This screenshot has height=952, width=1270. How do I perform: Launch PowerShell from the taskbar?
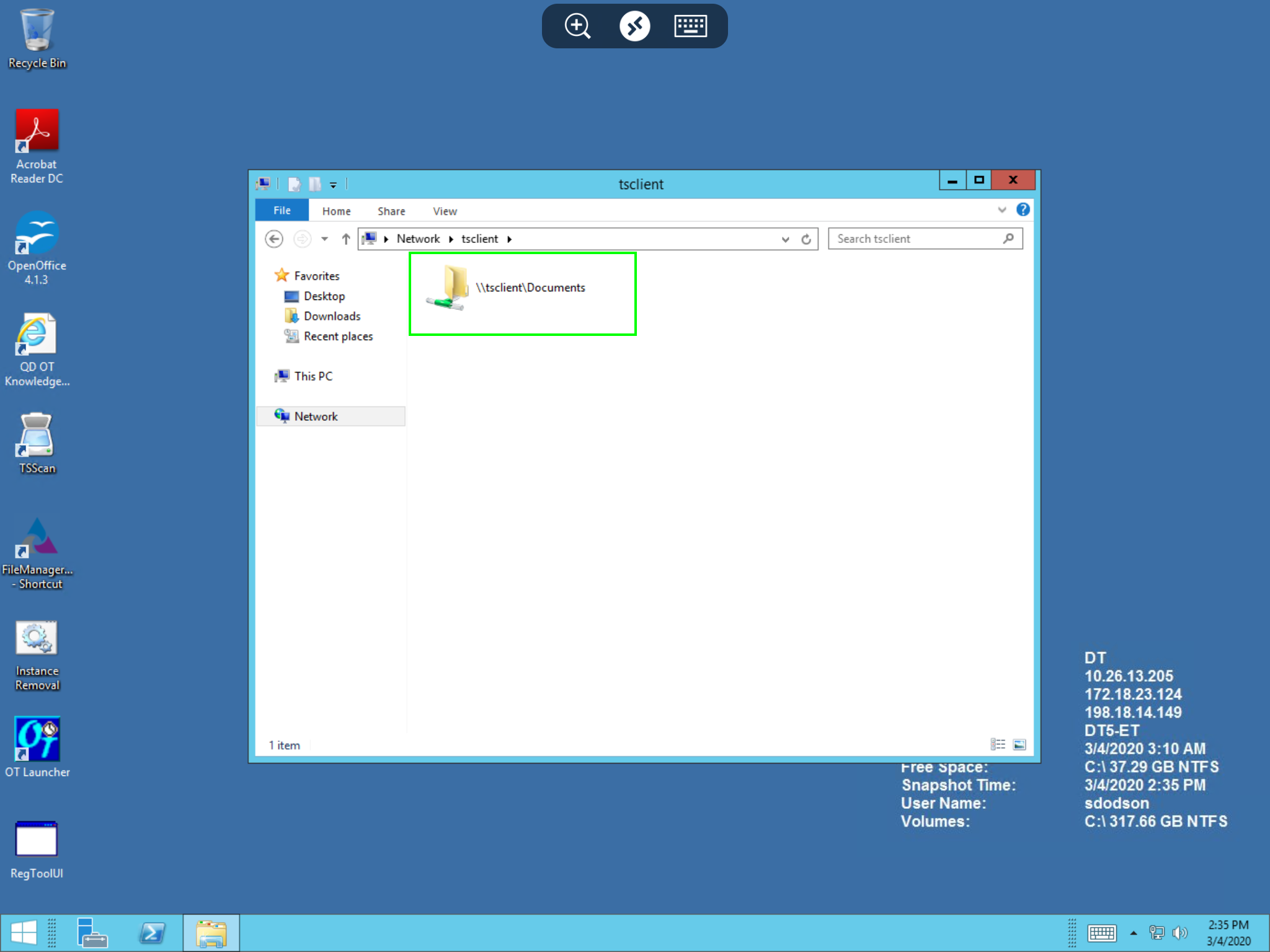[x=152, y=933]
